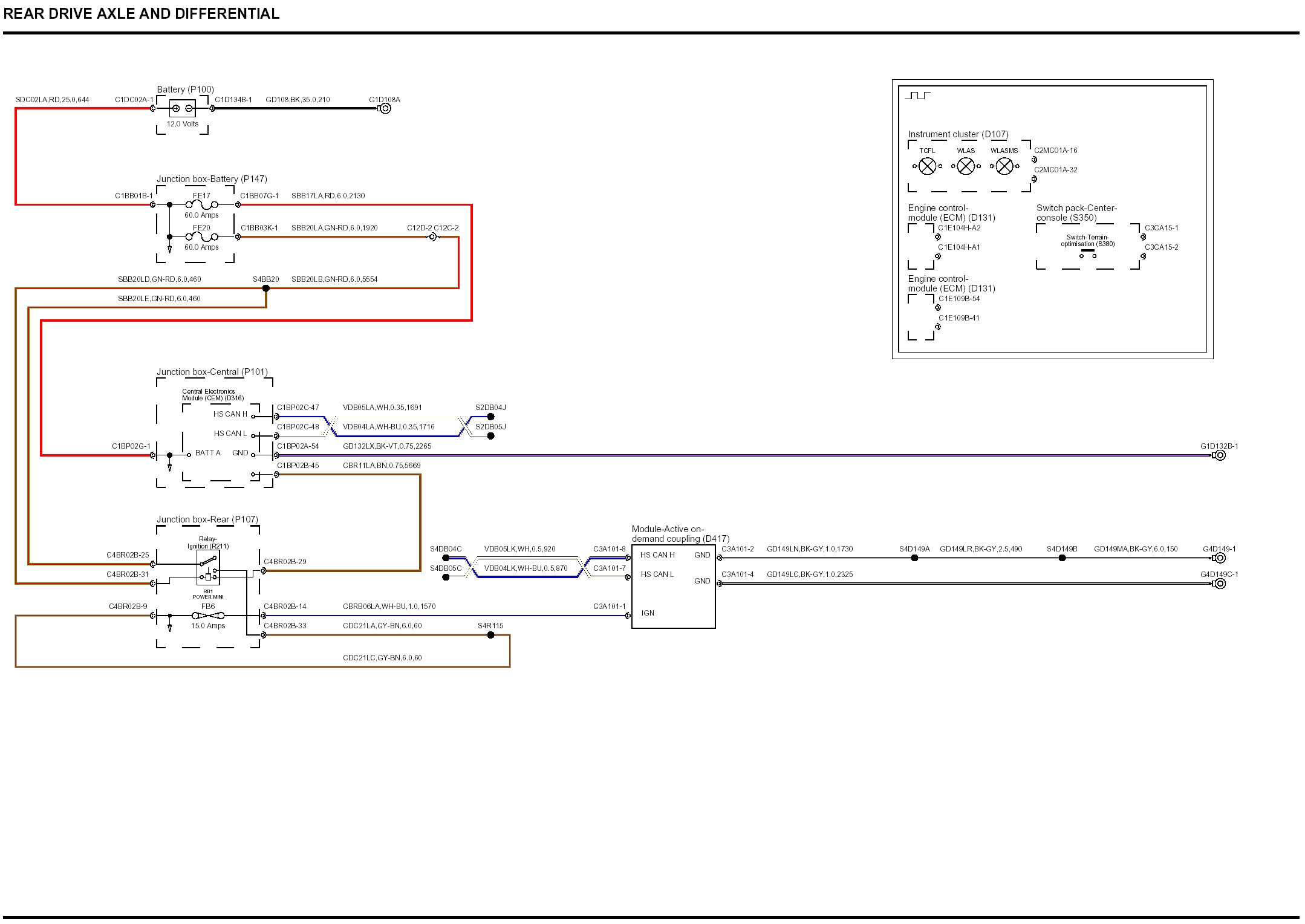Select the FE17 60 Amp fuse symbol
Screen dimensions: 1305x924
pyautogui.click(x=201, y=205)
